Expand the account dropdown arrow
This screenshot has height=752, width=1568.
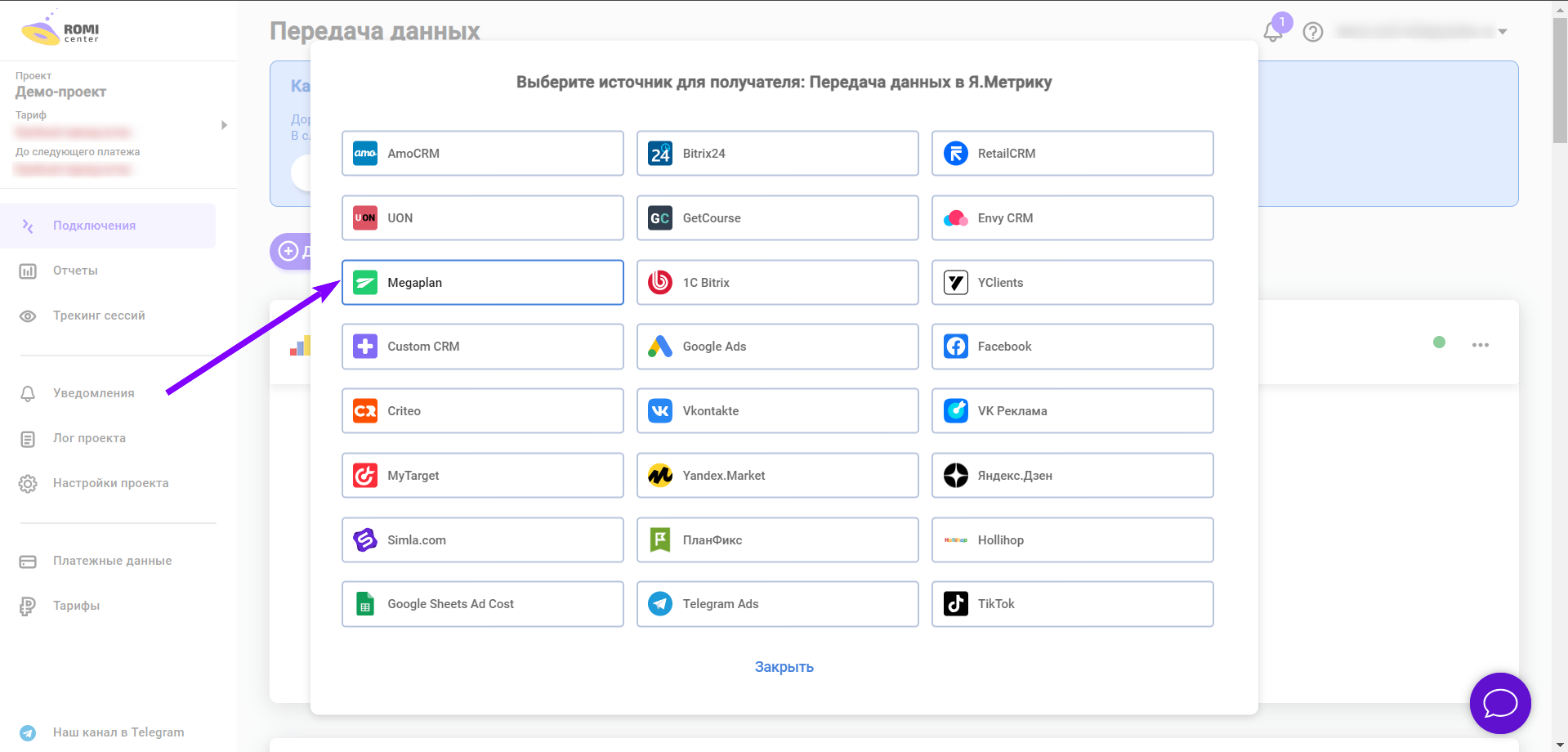click(x=1503, y=32)
